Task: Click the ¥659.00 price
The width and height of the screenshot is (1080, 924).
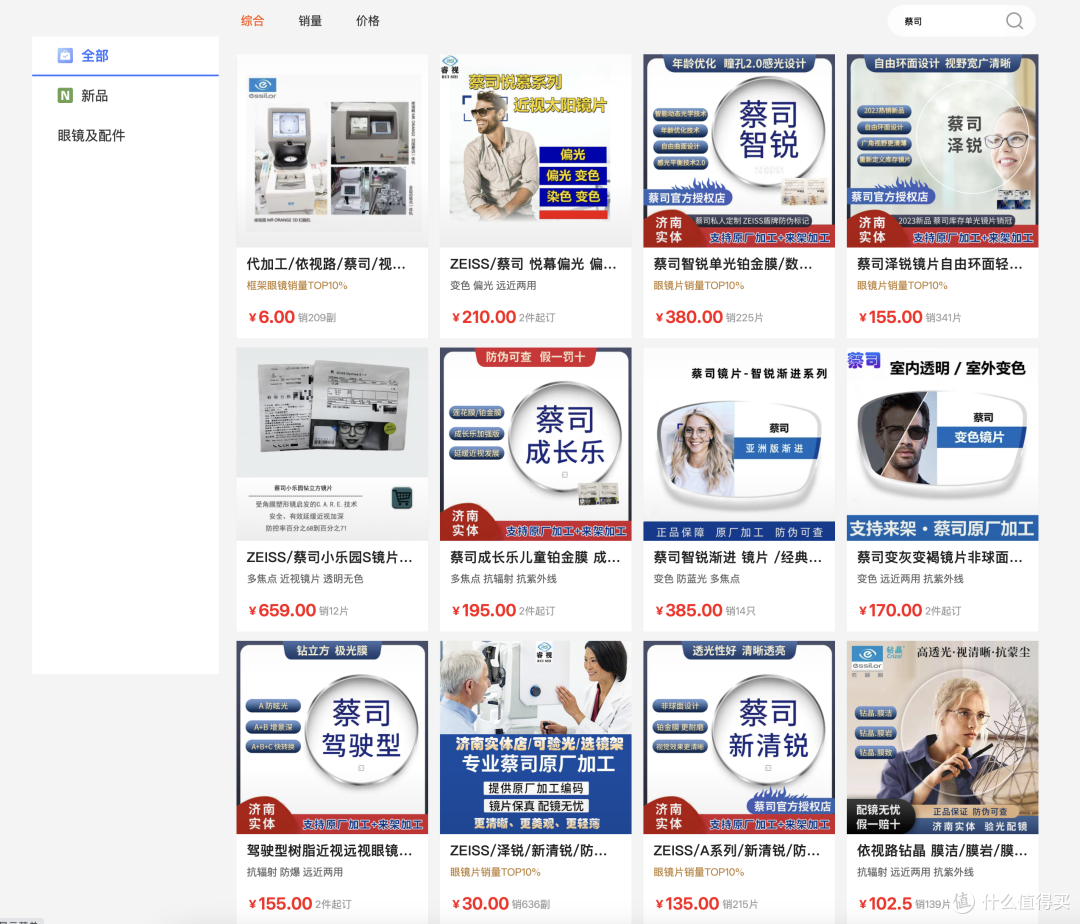Action: (x=282, y=611)
